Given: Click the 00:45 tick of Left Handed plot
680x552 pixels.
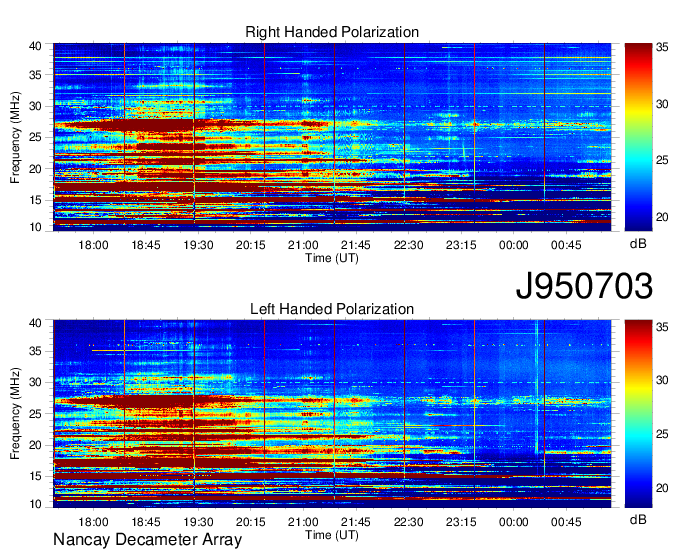Looking at the screenshot, I should [566, 522].
